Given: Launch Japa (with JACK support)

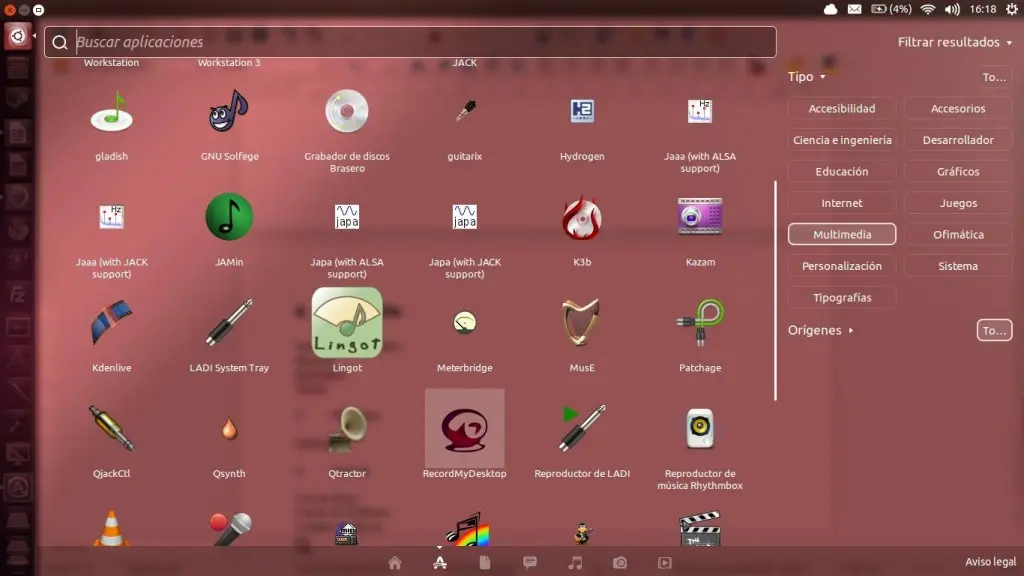Looking at the screenshot, I should pyautogui.click(x=465, y=217).
